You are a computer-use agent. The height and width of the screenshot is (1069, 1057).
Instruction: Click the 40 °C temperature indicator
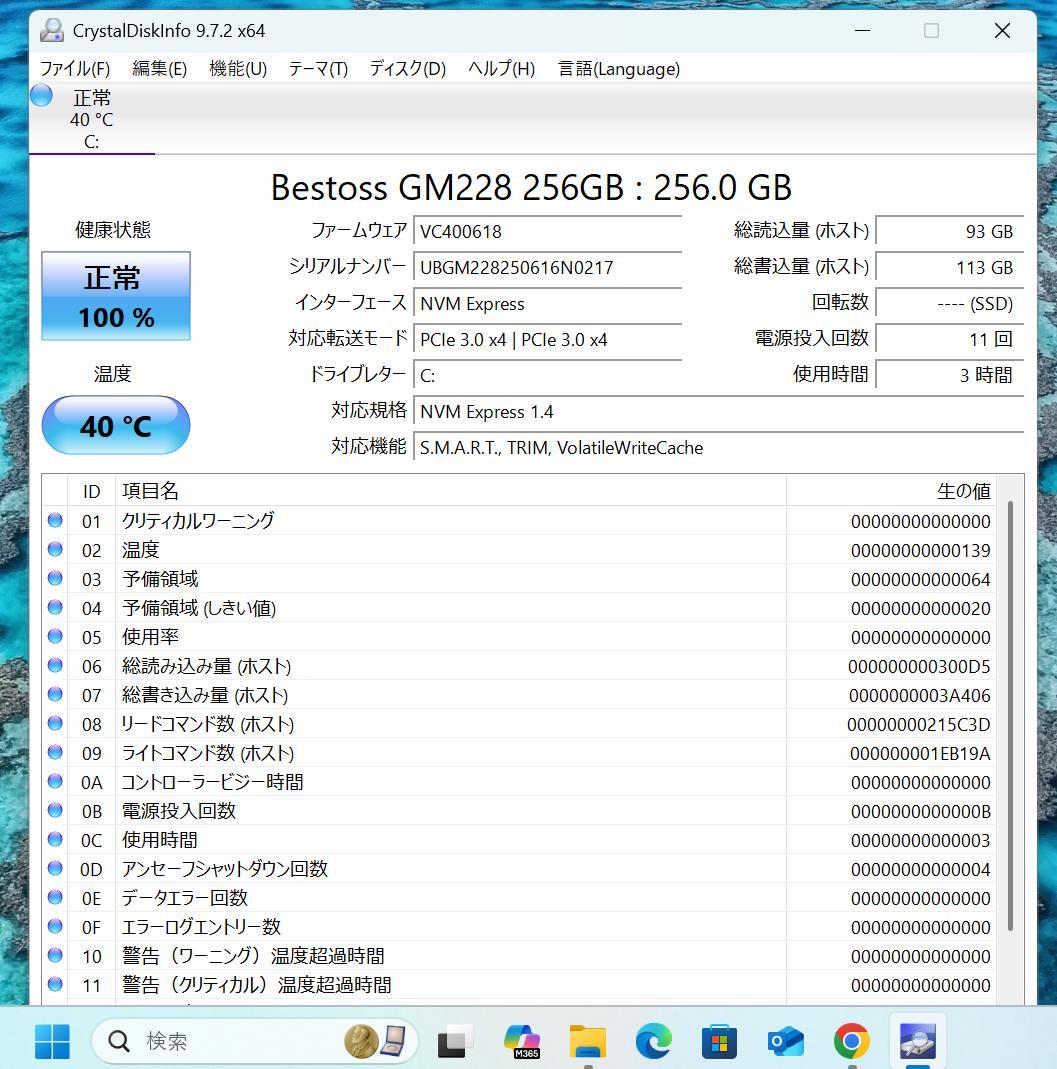[x=115, y=426]
